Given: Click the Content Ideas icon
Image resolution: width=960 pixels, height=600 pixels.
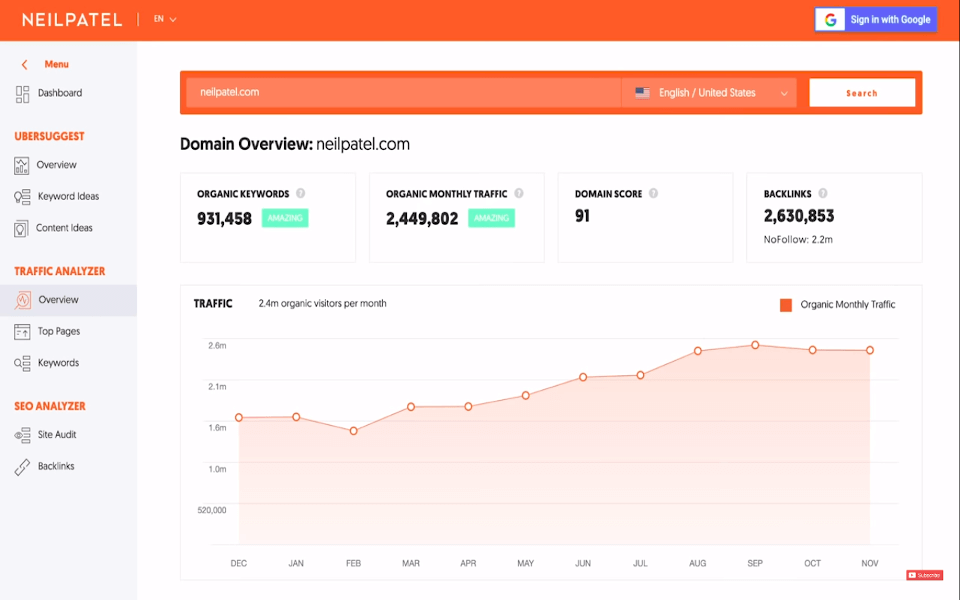Looking at the screenshot, I should point(21,228).
